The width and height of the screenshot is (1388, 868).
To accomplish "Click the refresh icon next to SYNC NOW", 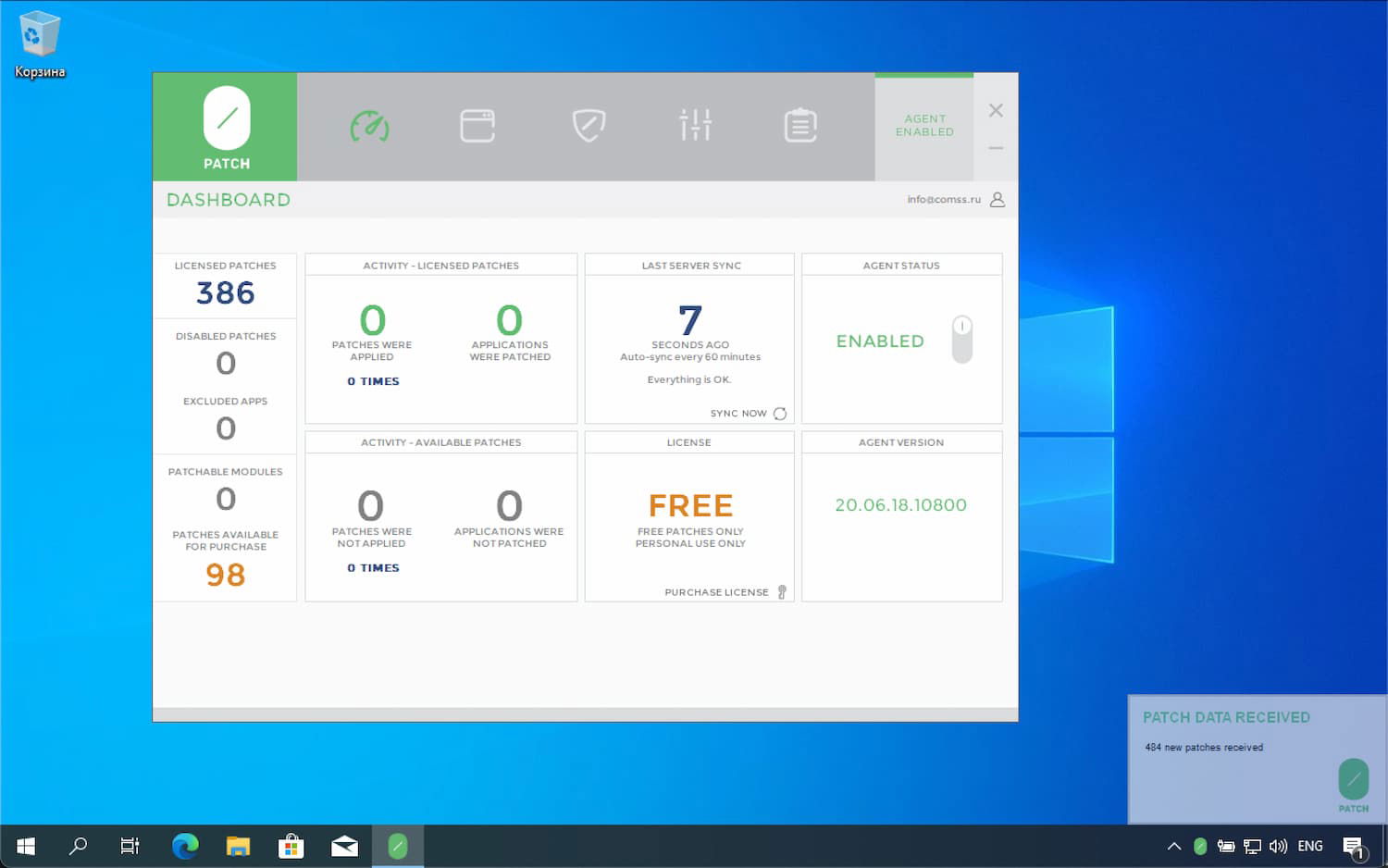I will coord(779,414).
